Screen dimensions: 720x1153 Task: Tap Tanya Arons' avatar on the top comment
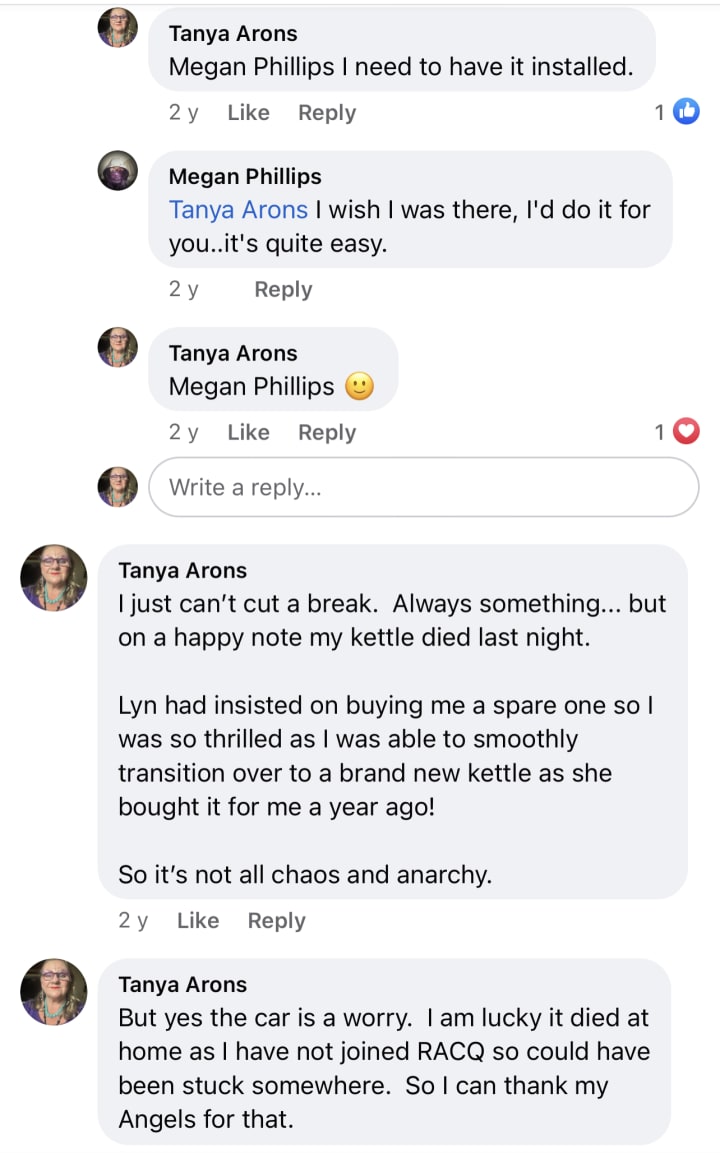pos(118,27)
